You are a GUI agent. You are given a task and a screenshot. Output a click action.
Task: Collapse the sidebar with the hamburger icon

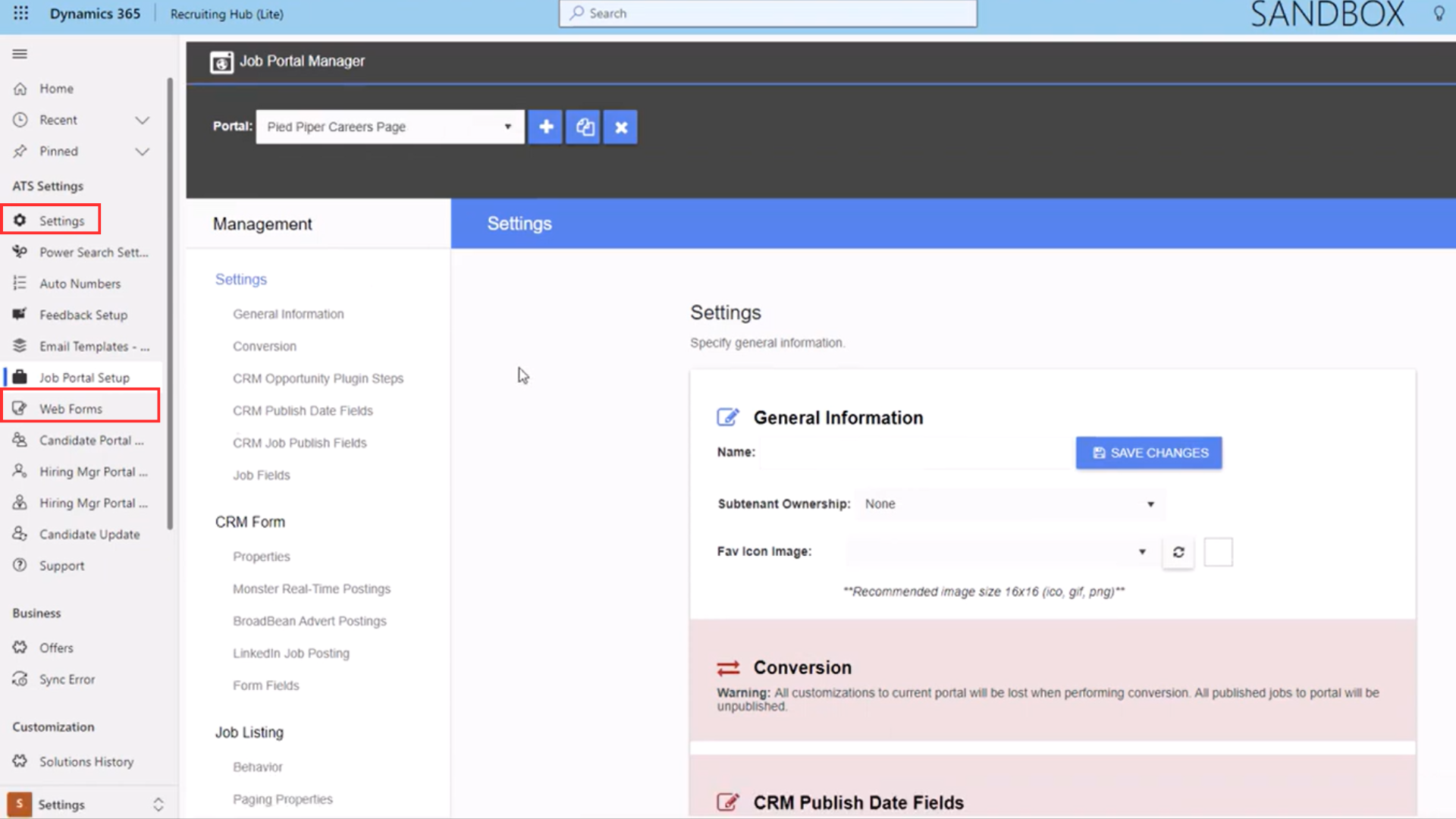coord(20,54)
